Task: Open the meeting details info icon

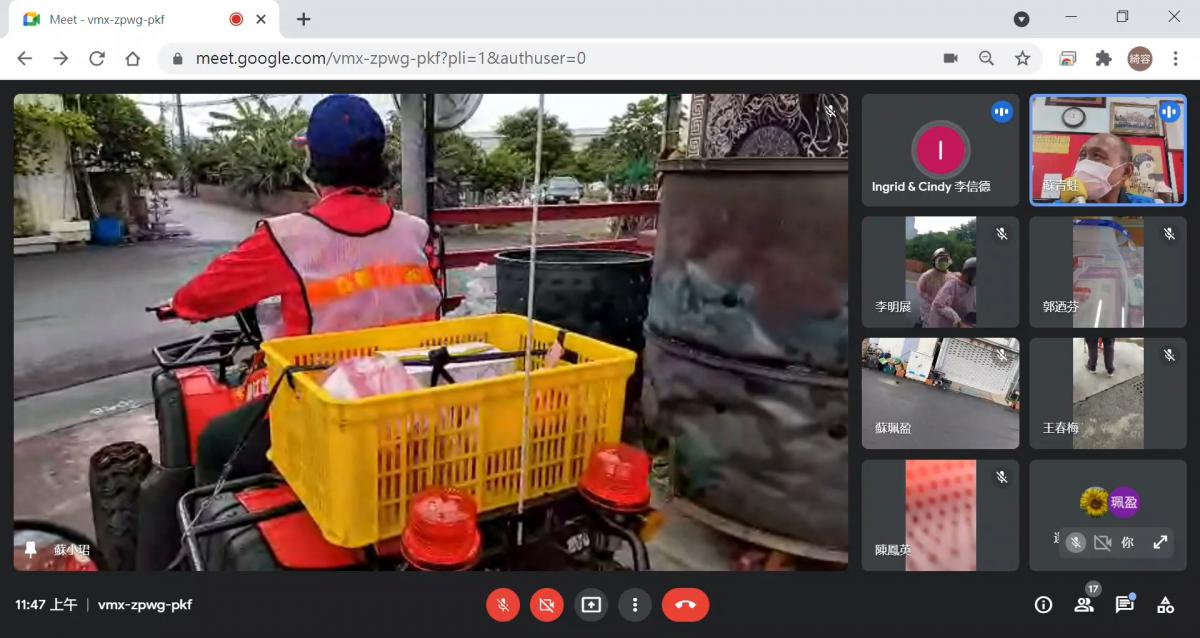Action: click(1043, 604)
